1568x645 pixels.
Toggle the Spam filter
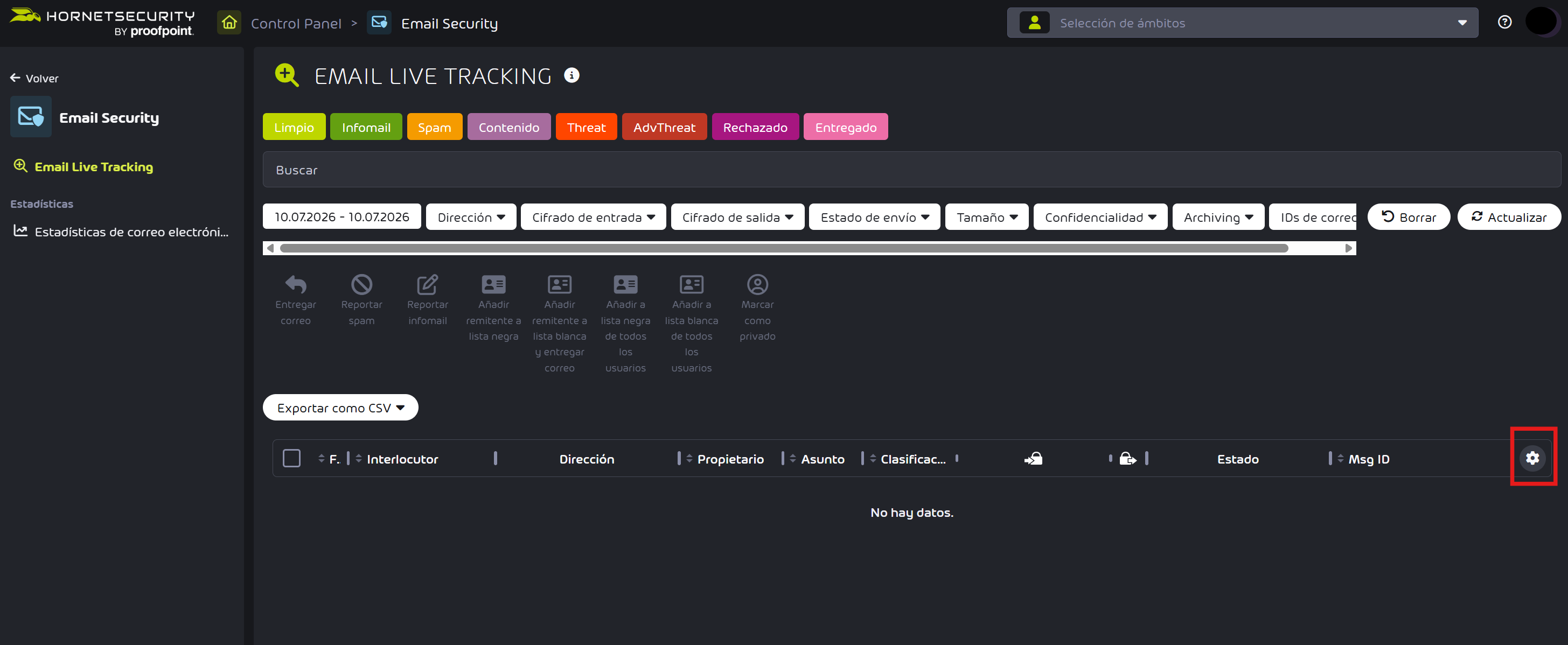(435, 127)
